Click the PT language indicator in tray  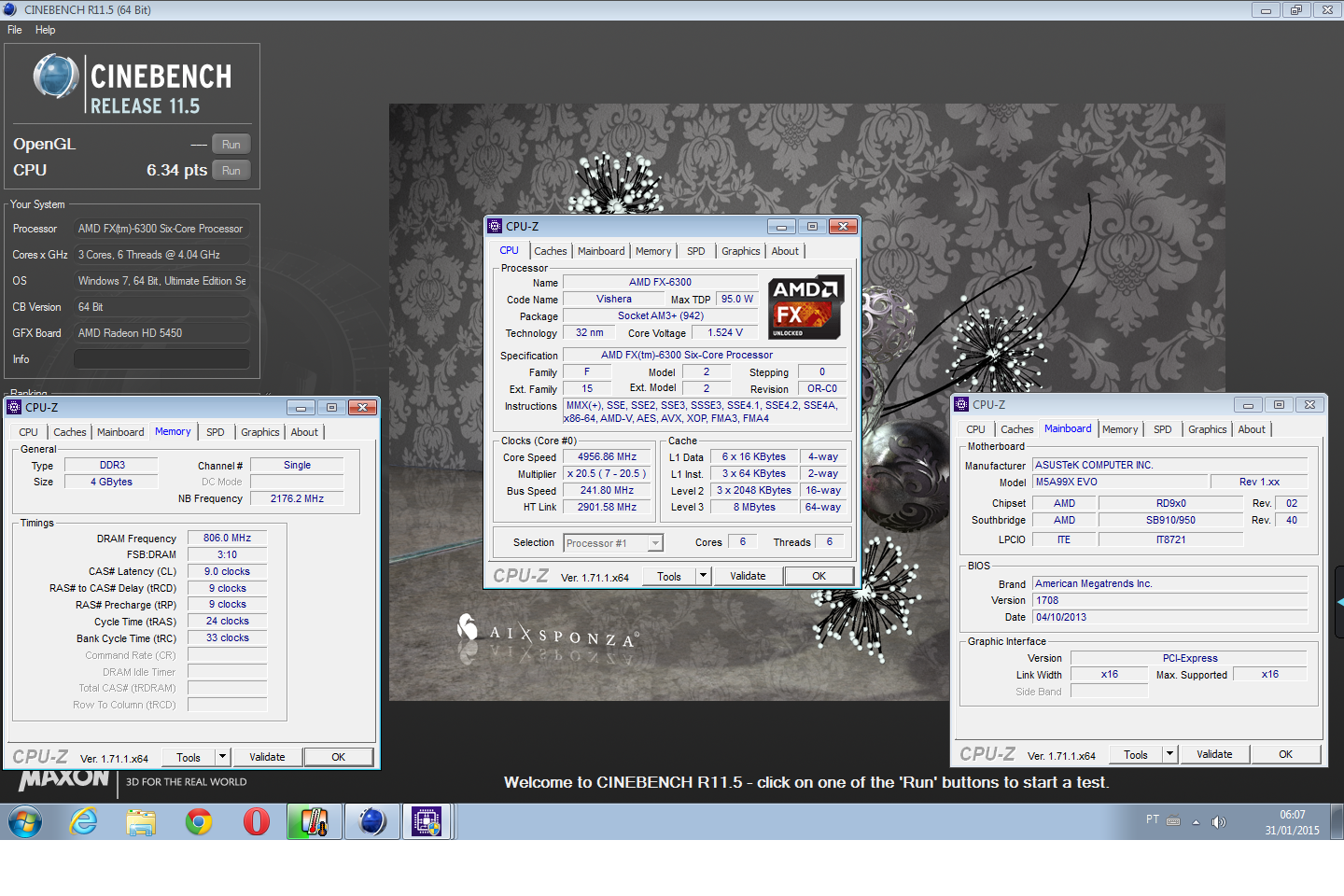[1153, 819]
